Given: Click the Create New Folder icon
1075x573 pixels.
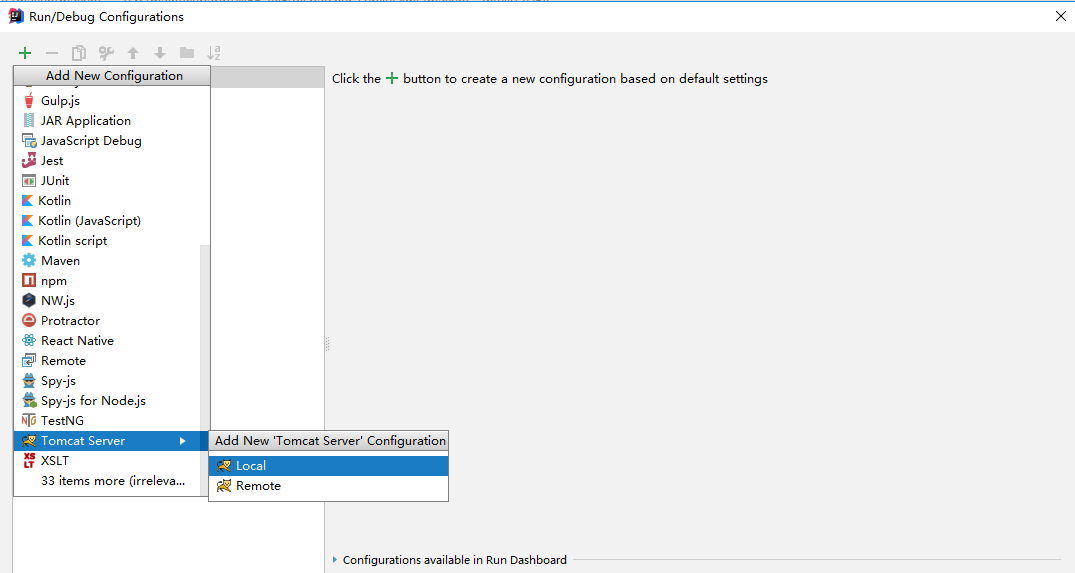Looking at the screenshot, I should (186, 53).
